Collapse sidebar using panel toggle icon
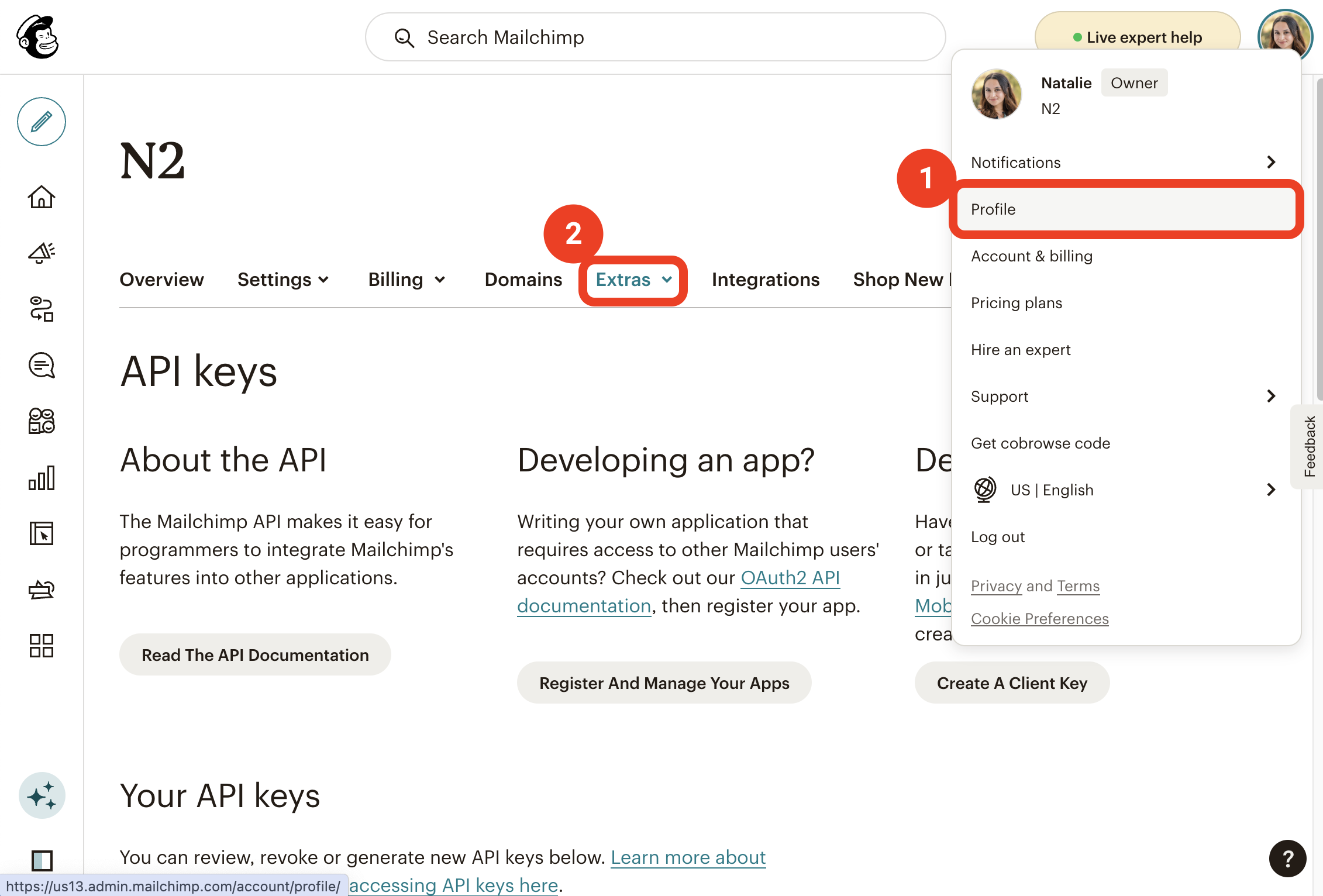Image resolution: width=1323 pixels, height=896 pixels. pos(42,860)
